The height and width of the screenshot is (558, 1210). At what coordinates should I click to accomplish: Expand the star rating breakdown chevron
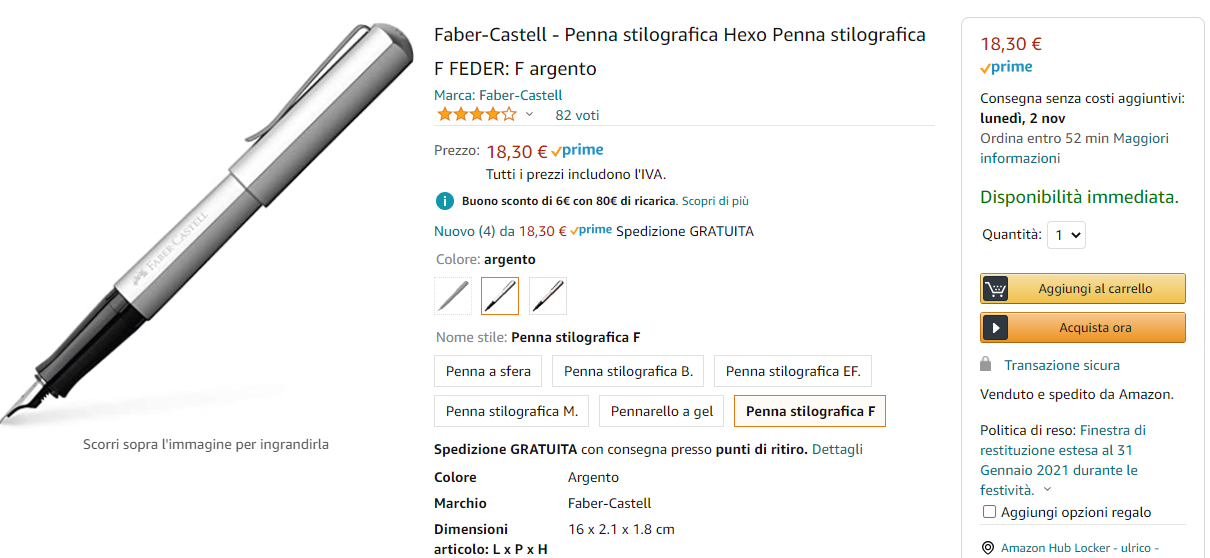[x=530, y=115]
